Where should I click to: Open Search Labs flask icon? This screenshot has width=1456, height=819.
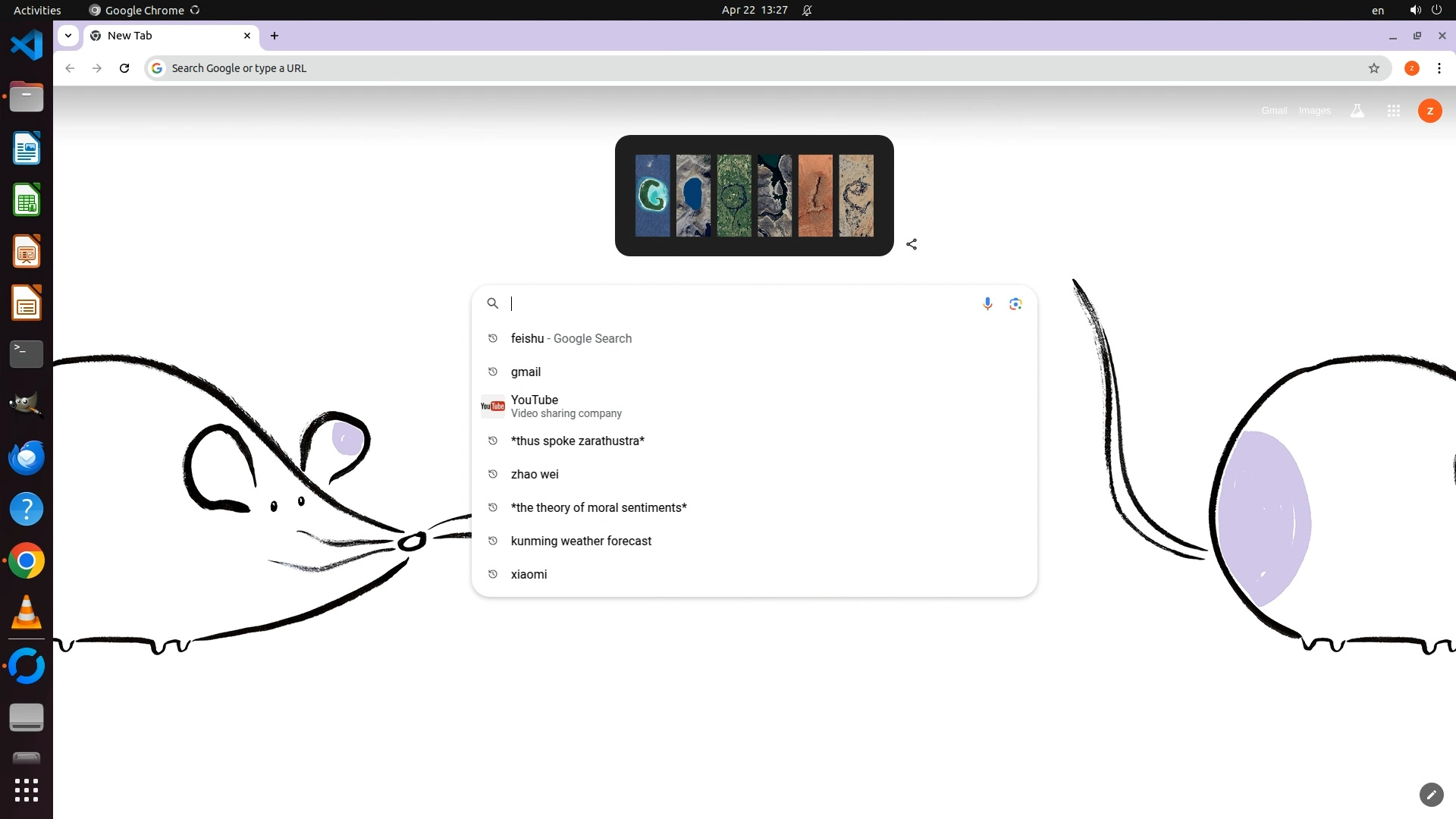click(x=1357, y=111)
